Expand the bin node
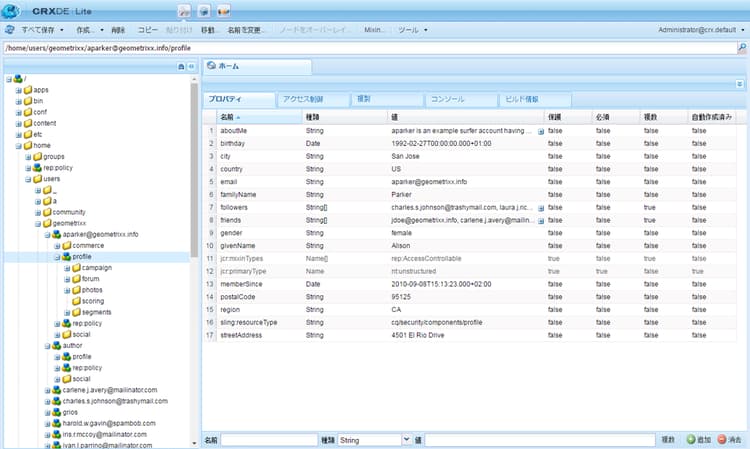750x449 pixels. pyautogui.click(x=18, y=101)
